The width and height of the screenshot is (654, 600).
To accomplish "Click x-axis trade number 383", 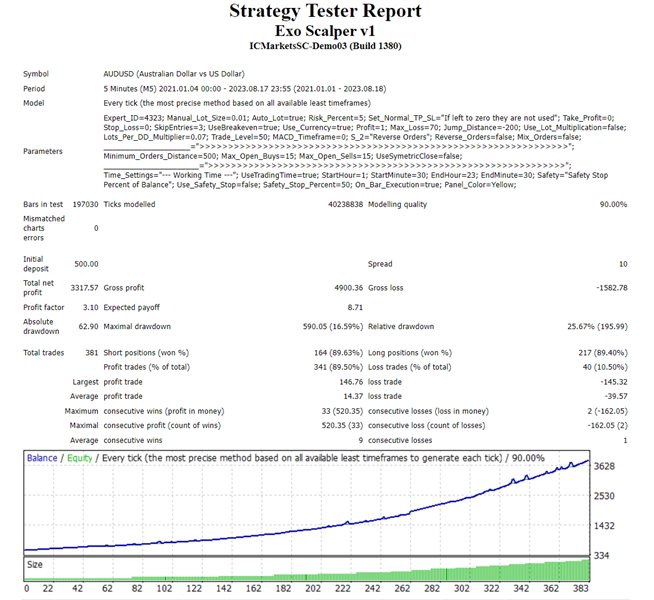I will click(x=581, y=588).
